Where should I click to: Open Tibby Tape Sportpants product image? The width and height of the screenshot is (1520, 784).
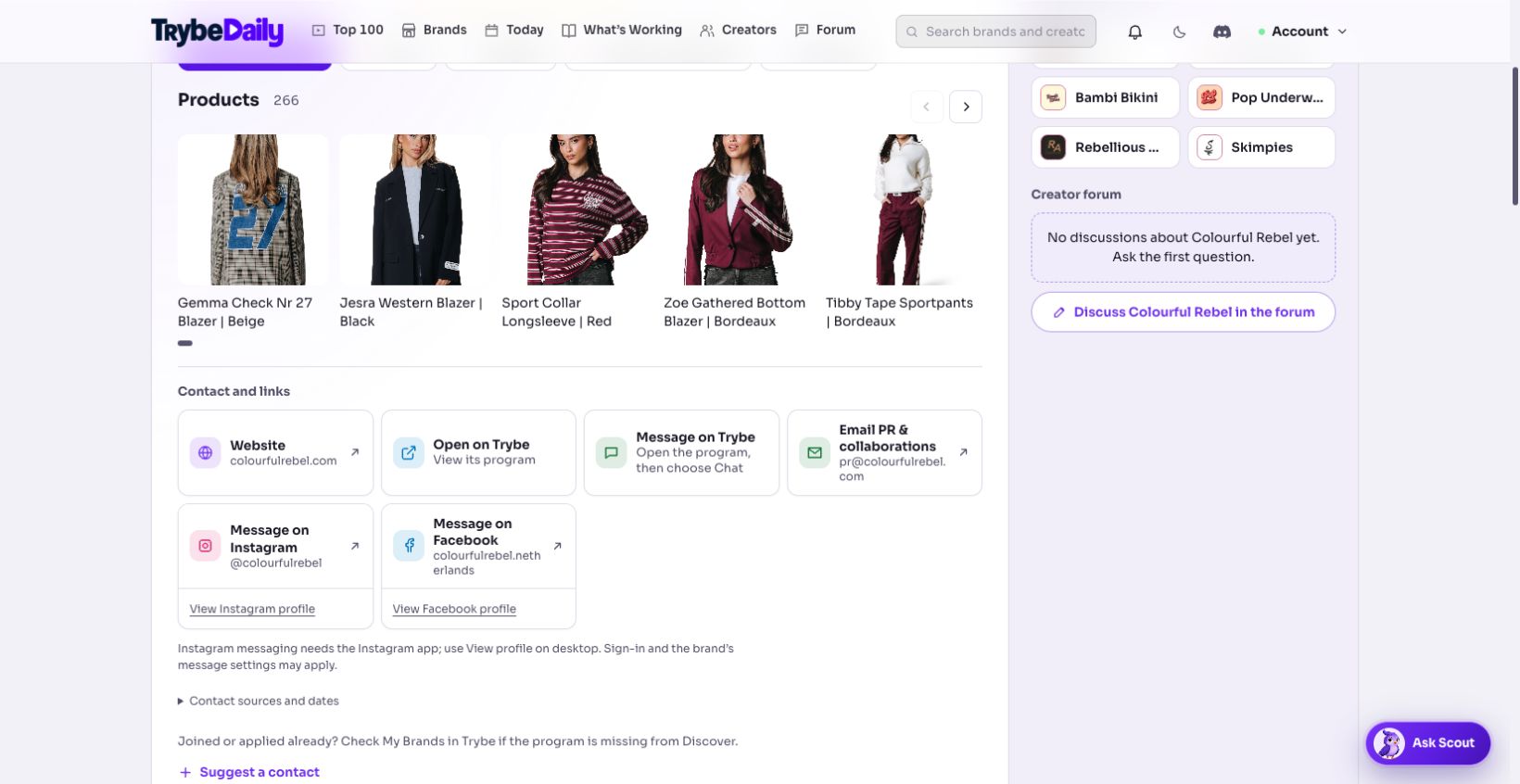(901, 209)
